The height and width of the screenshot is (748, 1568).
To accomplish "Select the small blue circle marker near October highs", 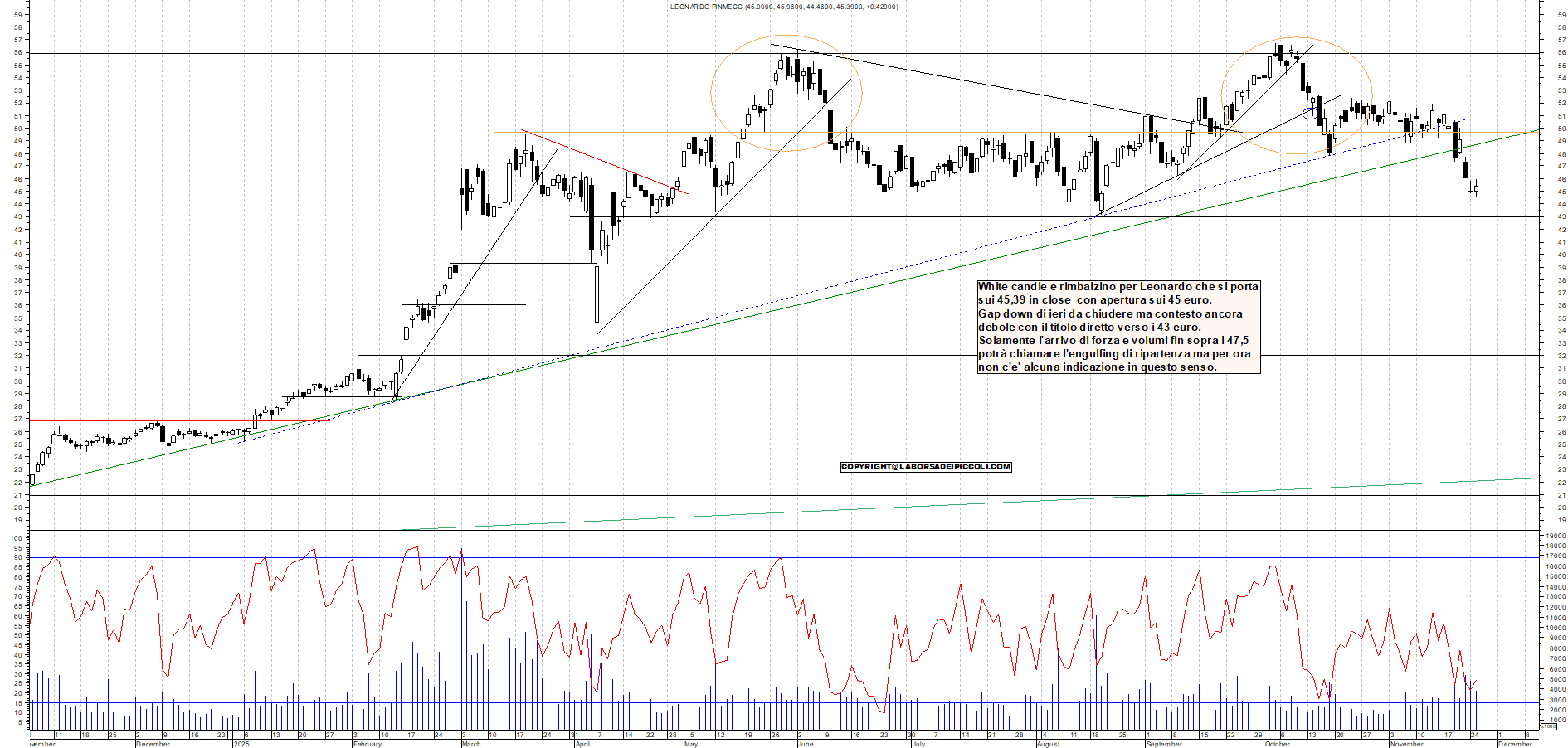I will [1309, 114].
